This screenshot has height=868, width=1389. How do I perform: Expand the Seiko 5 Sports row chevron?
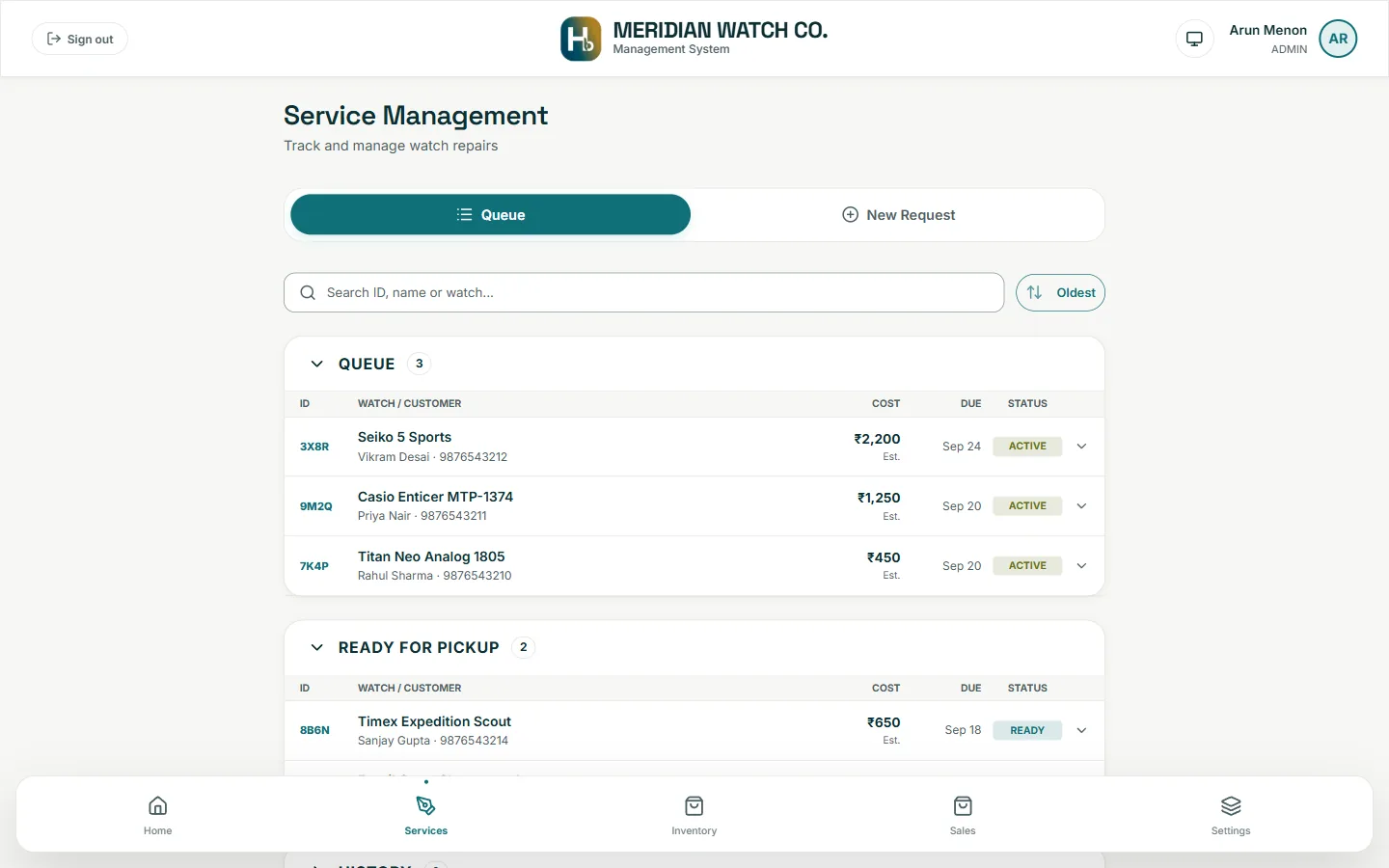[1081, 447]
